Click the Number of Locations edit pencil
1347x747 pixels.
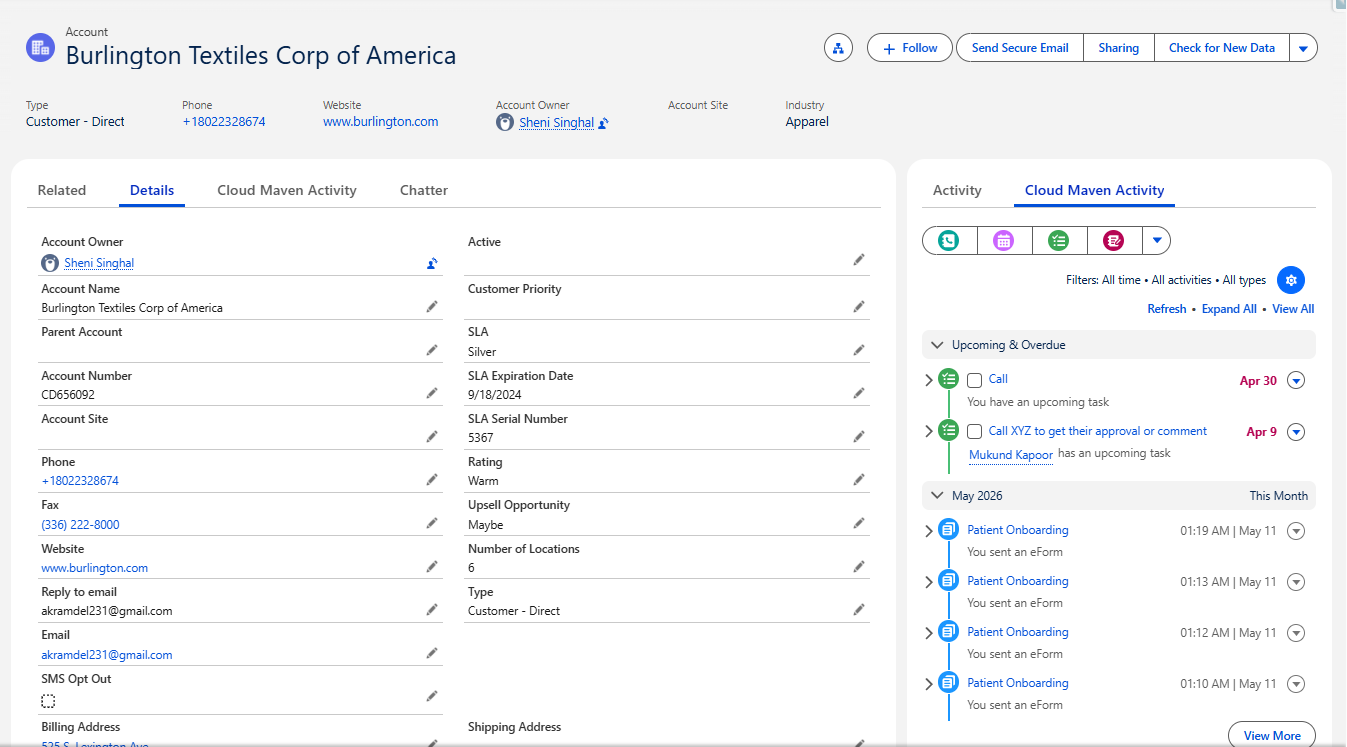[x=859, y=567]
